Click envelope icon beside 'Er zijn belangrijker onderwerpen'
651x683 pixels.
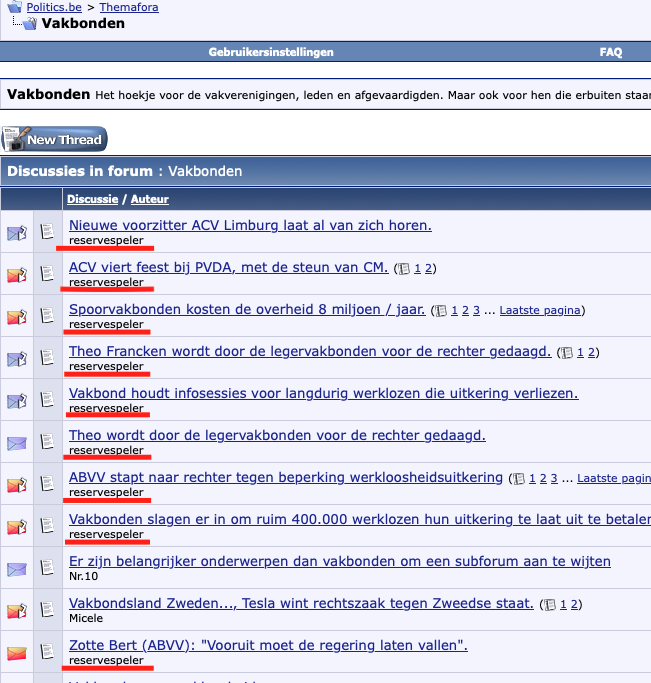click(x=17, y=569)
